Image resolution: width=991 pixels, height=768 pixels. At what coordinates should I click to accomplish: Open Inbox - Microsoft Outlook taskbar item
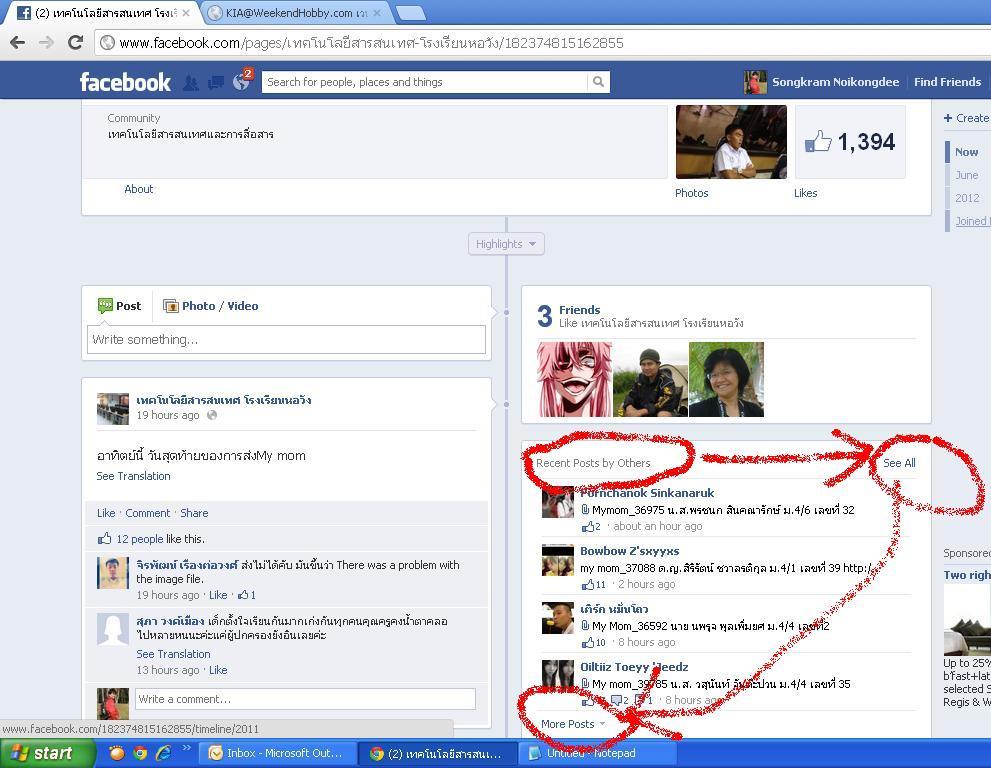[x=277, y=753]
